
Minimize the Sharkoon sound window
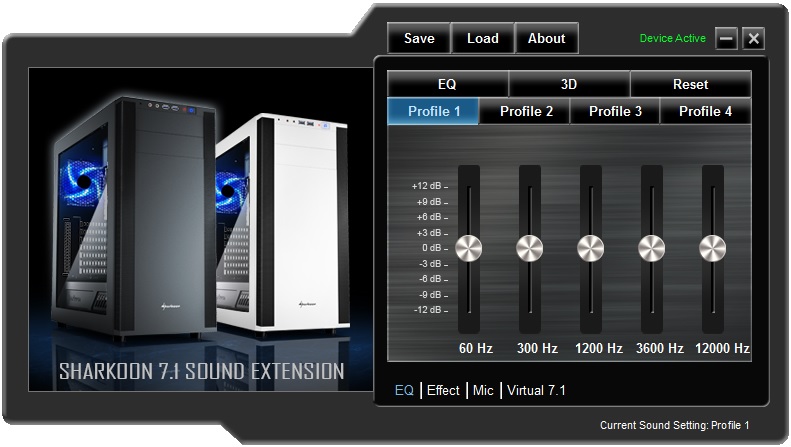[x=726, y=38]
